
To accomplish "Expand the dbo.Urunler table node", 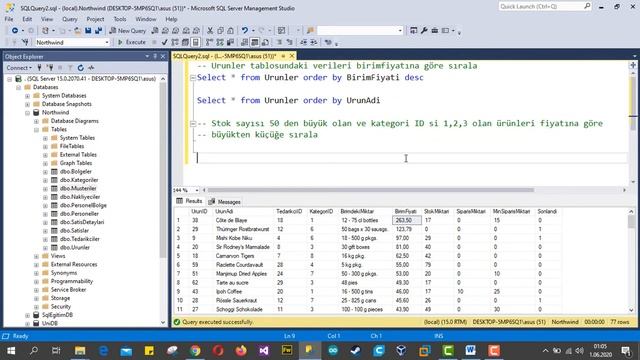I will point(45,248).
